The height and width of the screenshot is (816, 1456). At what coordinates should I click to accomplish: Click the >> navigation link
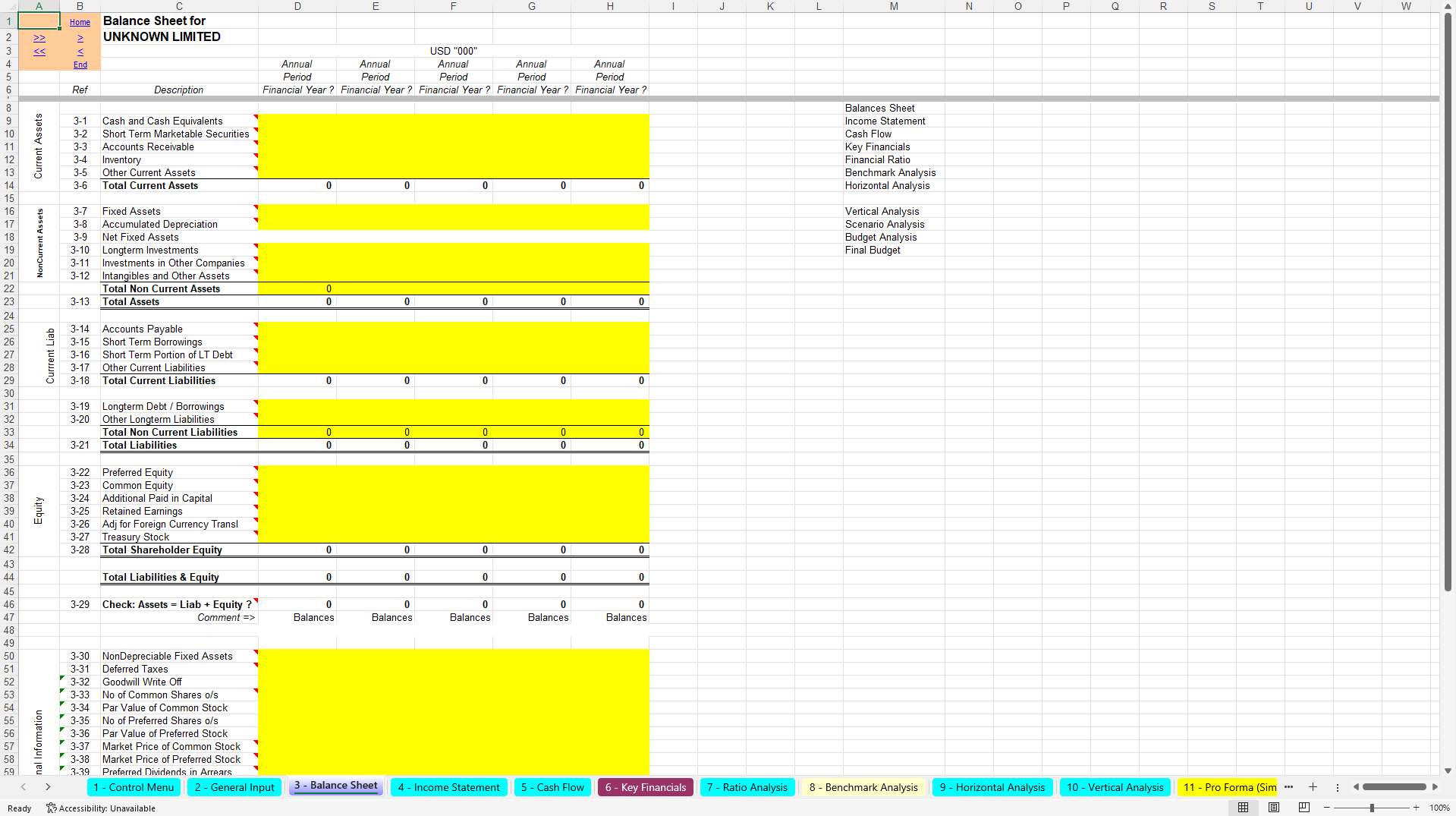(x=39, y=37)
